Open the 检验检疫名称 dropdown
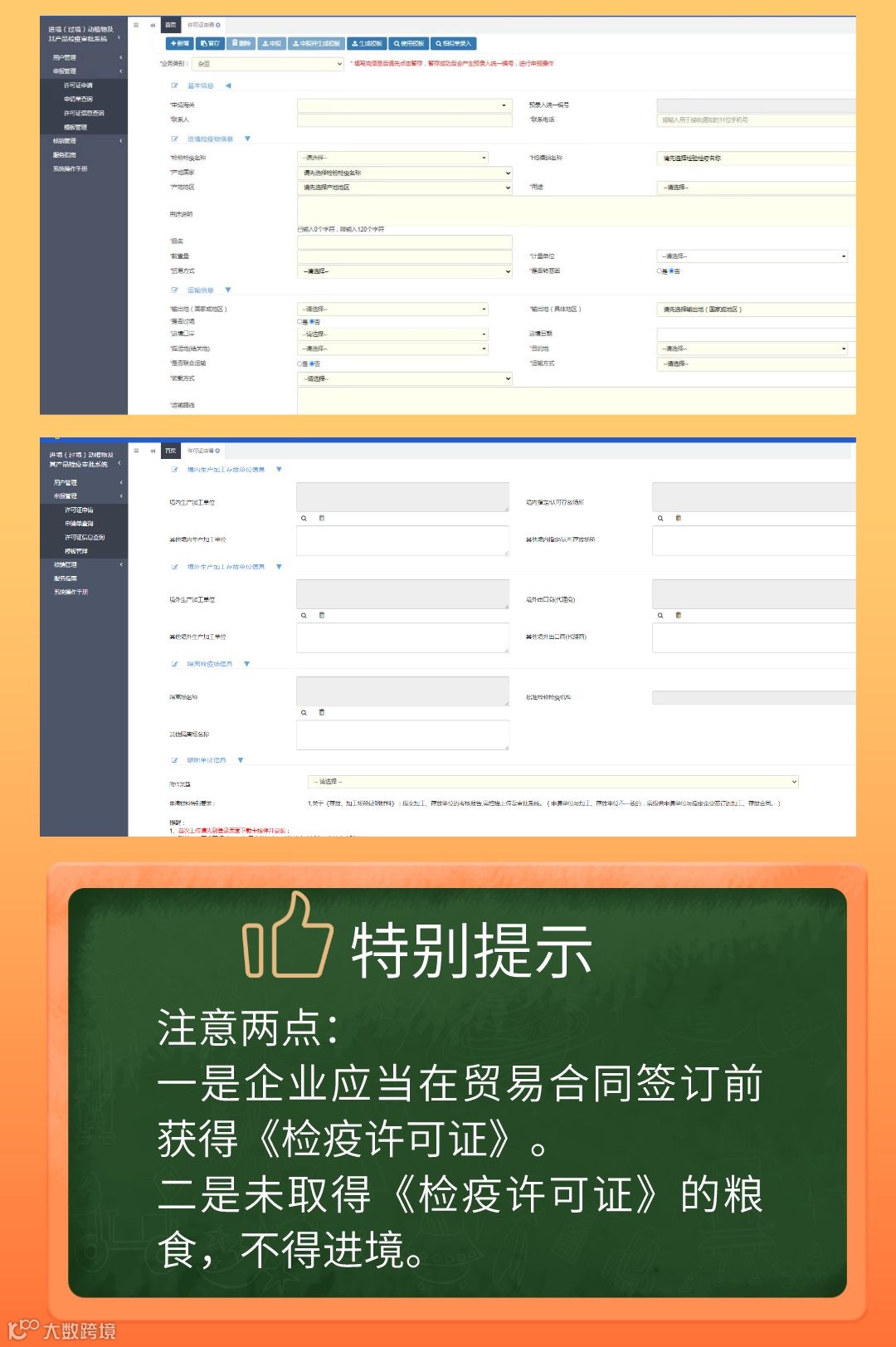The width and height of the screenshot is (896, 1347). pyautogui.click(x=392, y=158)
